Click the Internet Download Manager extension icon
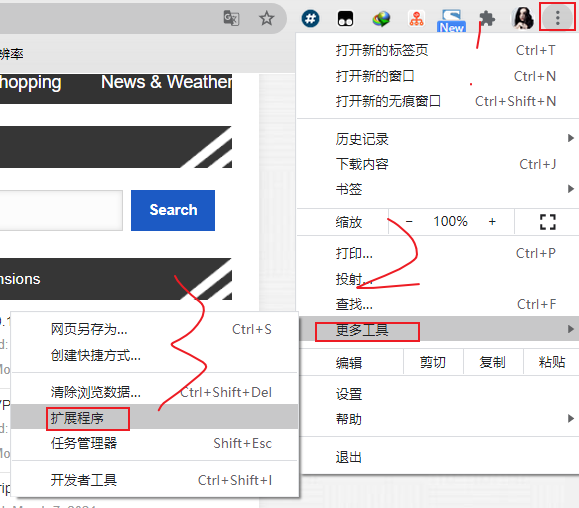Viewport: 579px width, 508px height. 381,18
